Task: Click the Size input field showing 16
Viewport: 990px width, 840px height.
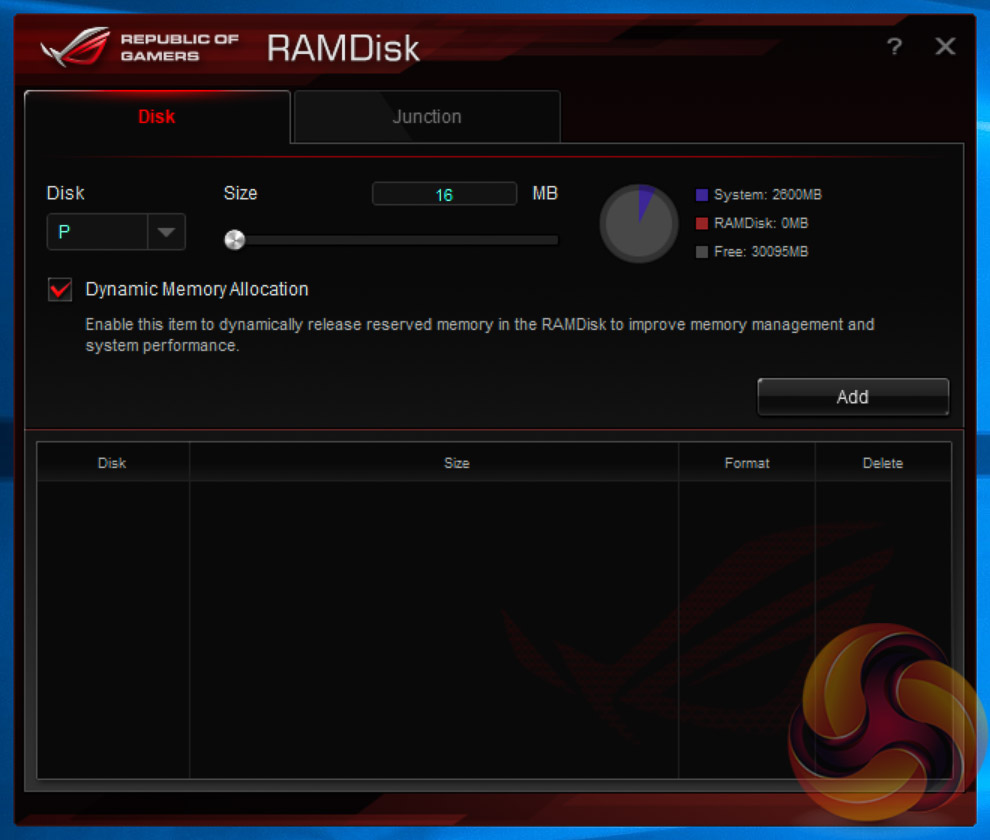Action: pyautogui.click(x=444, y=194)
